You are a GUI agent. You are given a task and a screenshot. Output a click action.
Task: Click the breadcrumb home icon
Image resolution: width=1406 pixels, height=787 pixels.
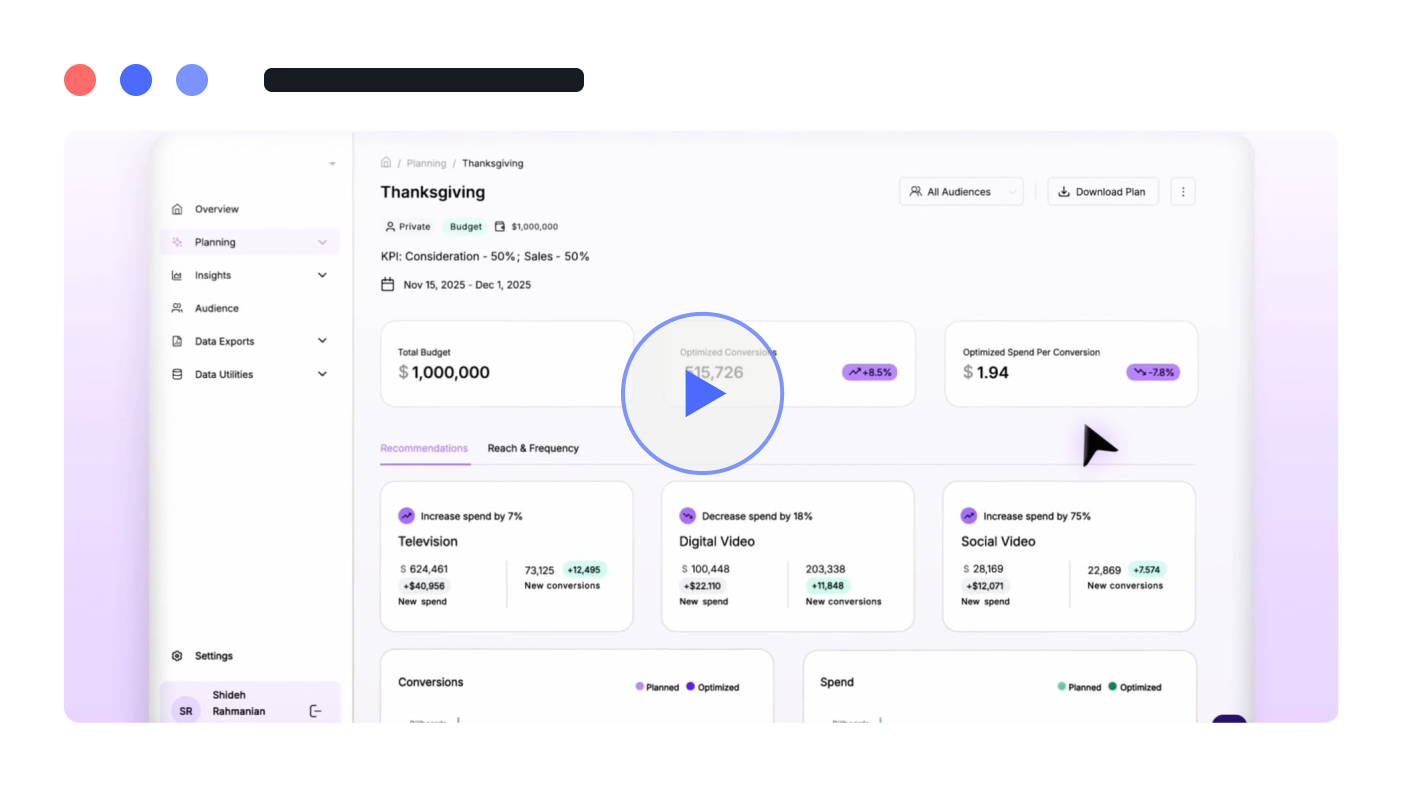point(386,162)
